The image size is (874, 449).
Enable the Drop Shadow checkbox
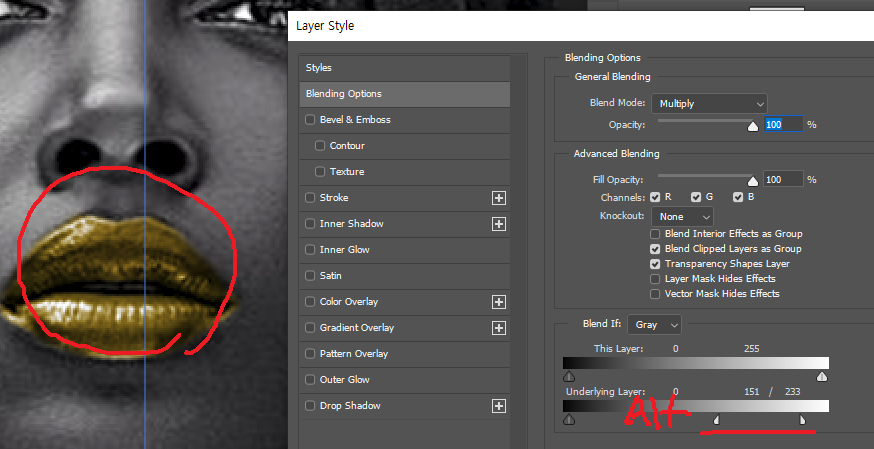(310, 406)
